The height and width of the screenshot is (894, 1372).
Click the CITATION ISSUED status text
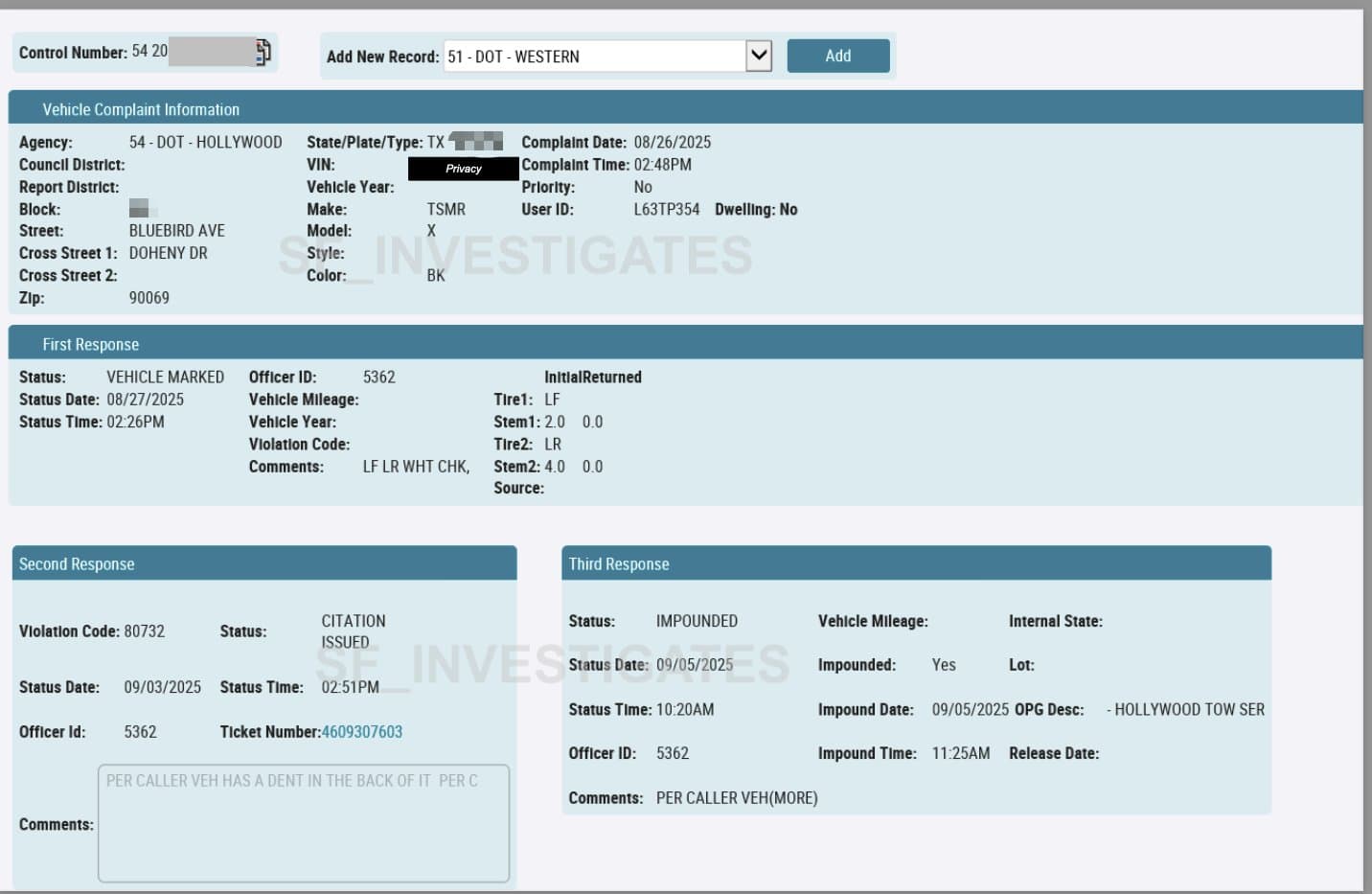coord(353,631)
